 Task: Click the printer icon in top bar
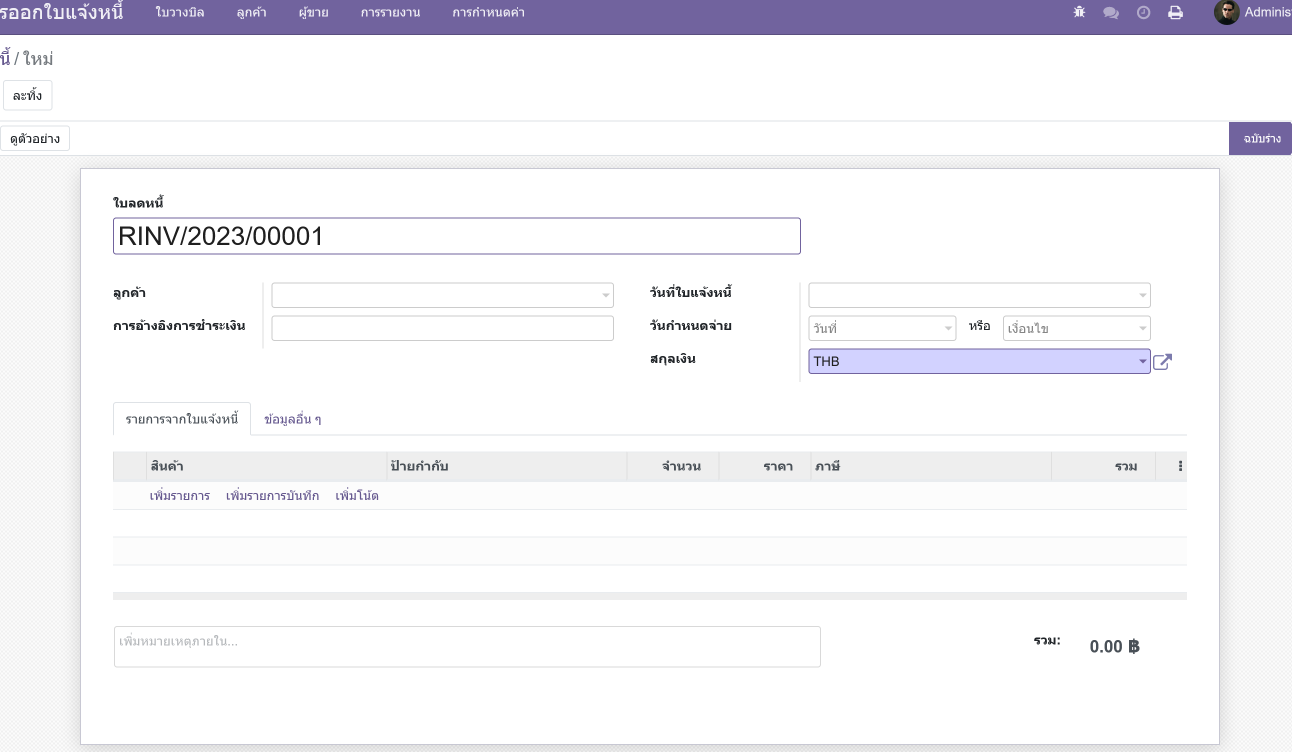coord(1176,13)
